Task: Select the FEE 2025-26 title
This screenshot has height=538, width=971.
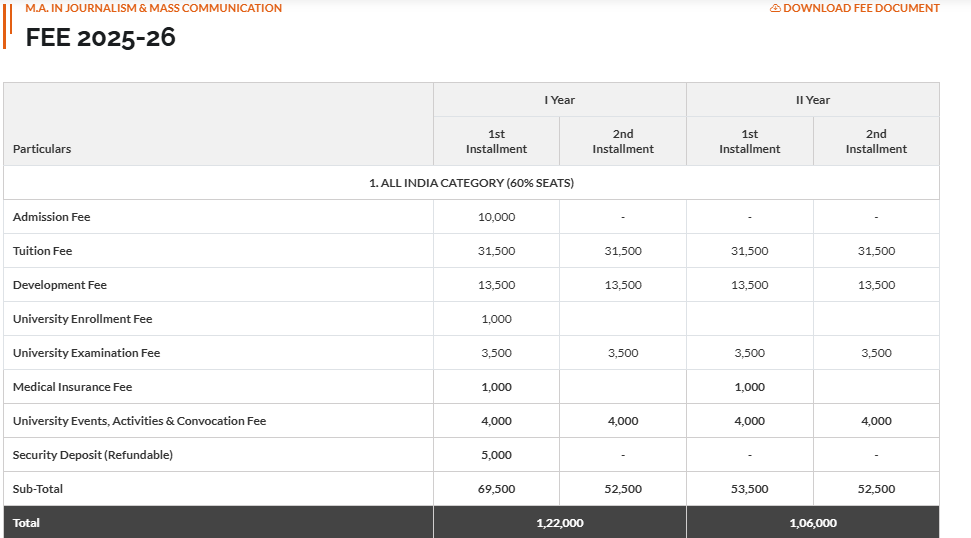Action: click(x=100, y=37)
